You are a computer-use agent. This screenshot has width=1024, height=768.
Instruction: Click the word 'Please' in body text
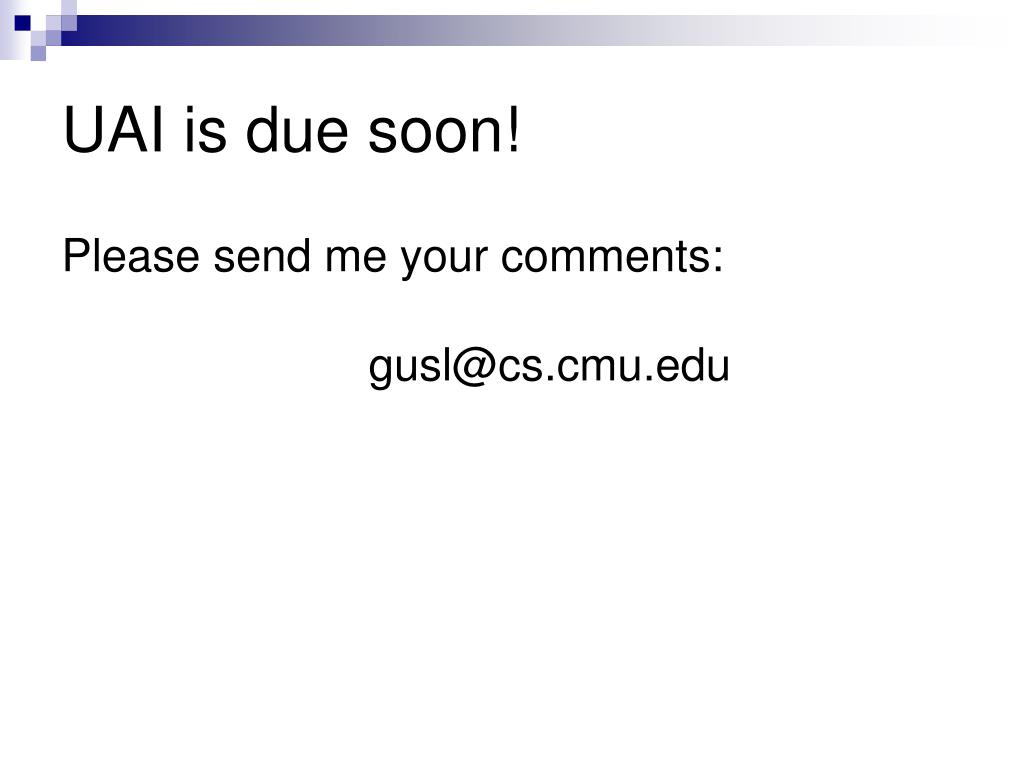pos(131,256)
